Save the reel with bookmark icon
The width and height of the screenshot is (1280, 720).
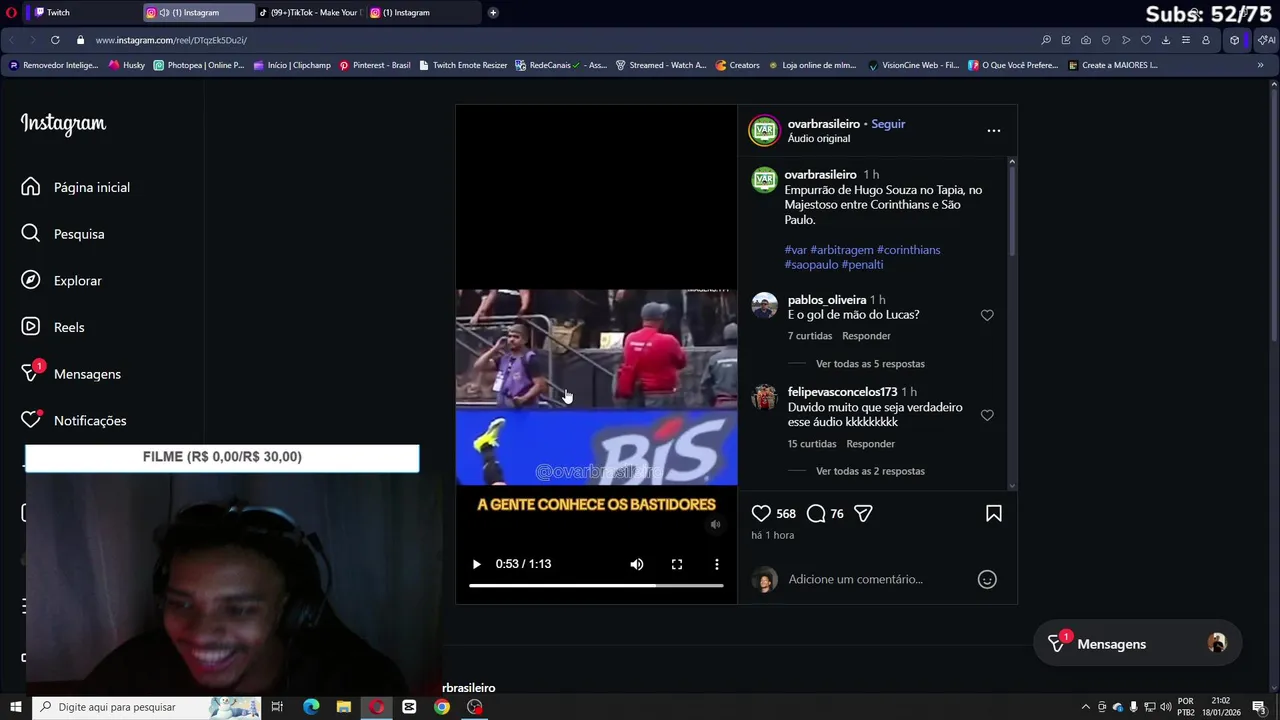(994, 513)
